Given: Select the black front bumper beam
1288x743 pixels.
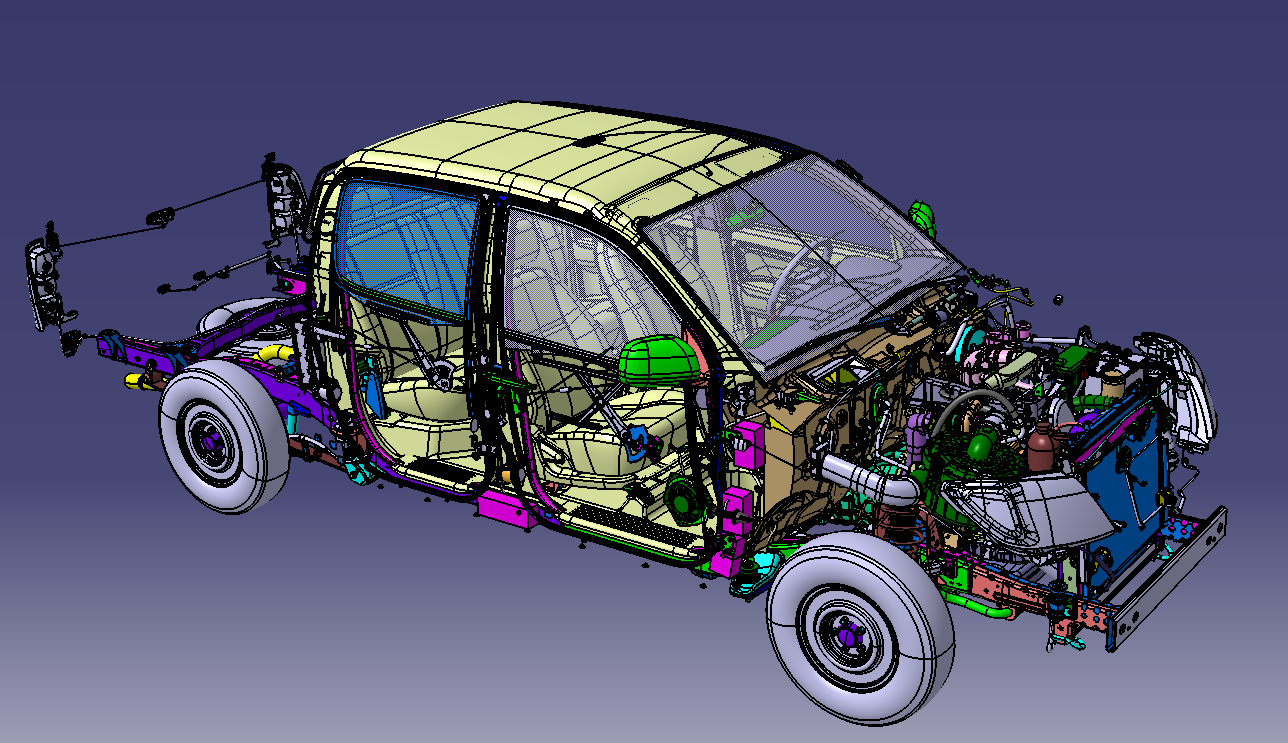Looking at the screenshot, I should pyautogui.click(x=1166, y=580).
